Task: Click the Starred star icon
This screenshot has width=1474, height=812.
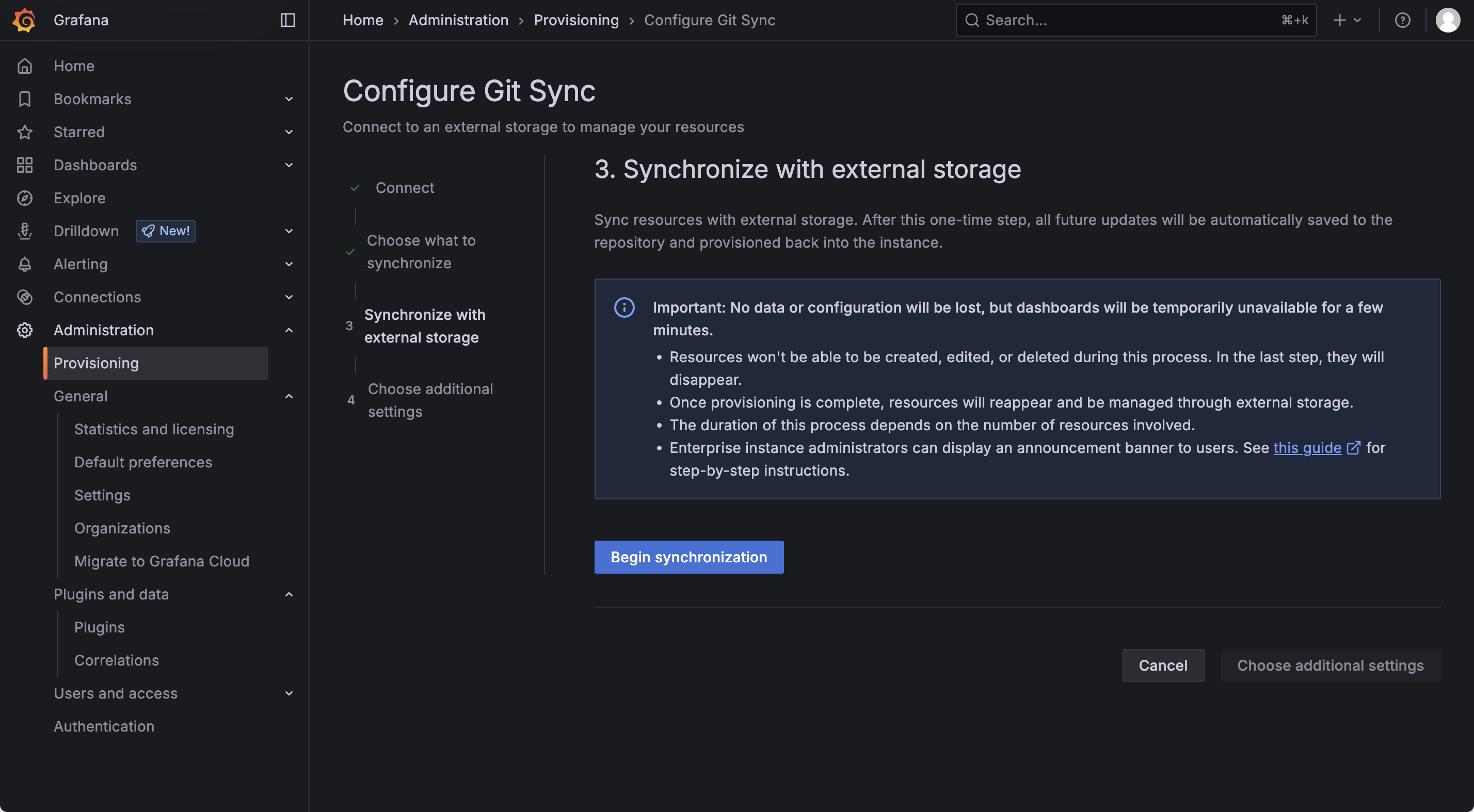Action: pyautogui.click(x=25, y=132)
